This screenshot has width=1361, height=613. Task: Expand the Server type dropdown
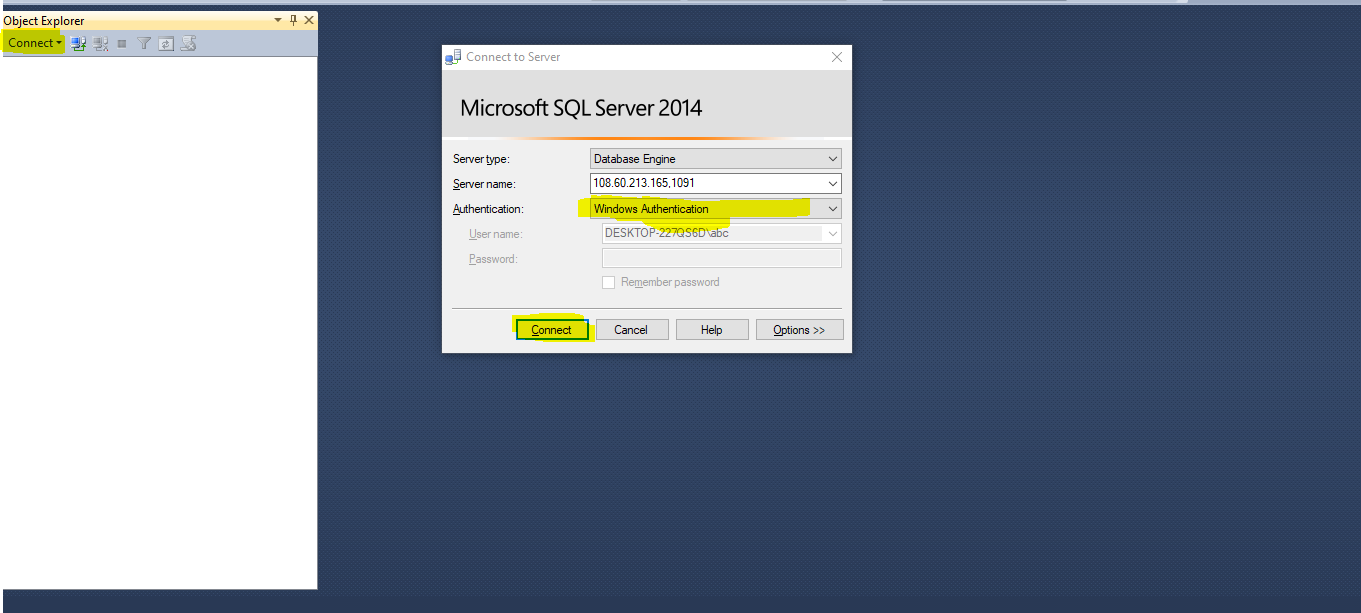(x=832, y=159)
